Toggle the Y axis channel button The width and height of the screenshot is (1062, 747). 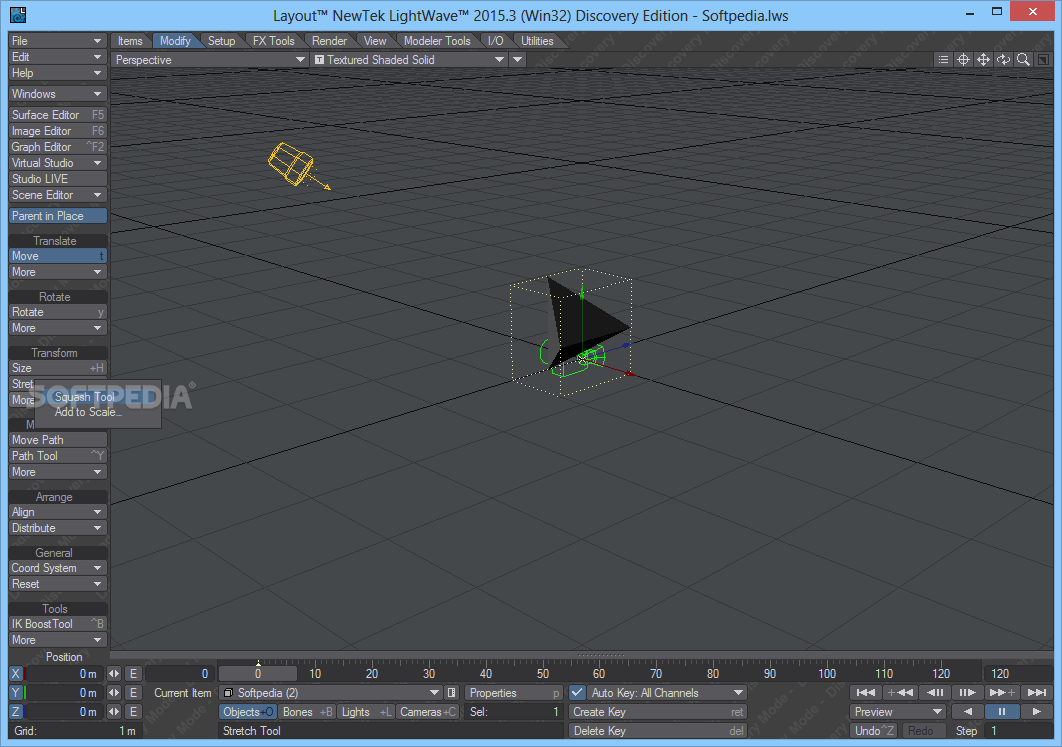17,693
